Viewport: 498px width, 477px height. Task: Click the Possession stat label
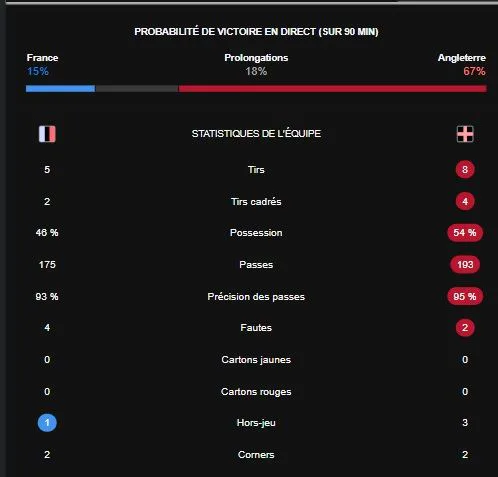(x=256, y=233)
